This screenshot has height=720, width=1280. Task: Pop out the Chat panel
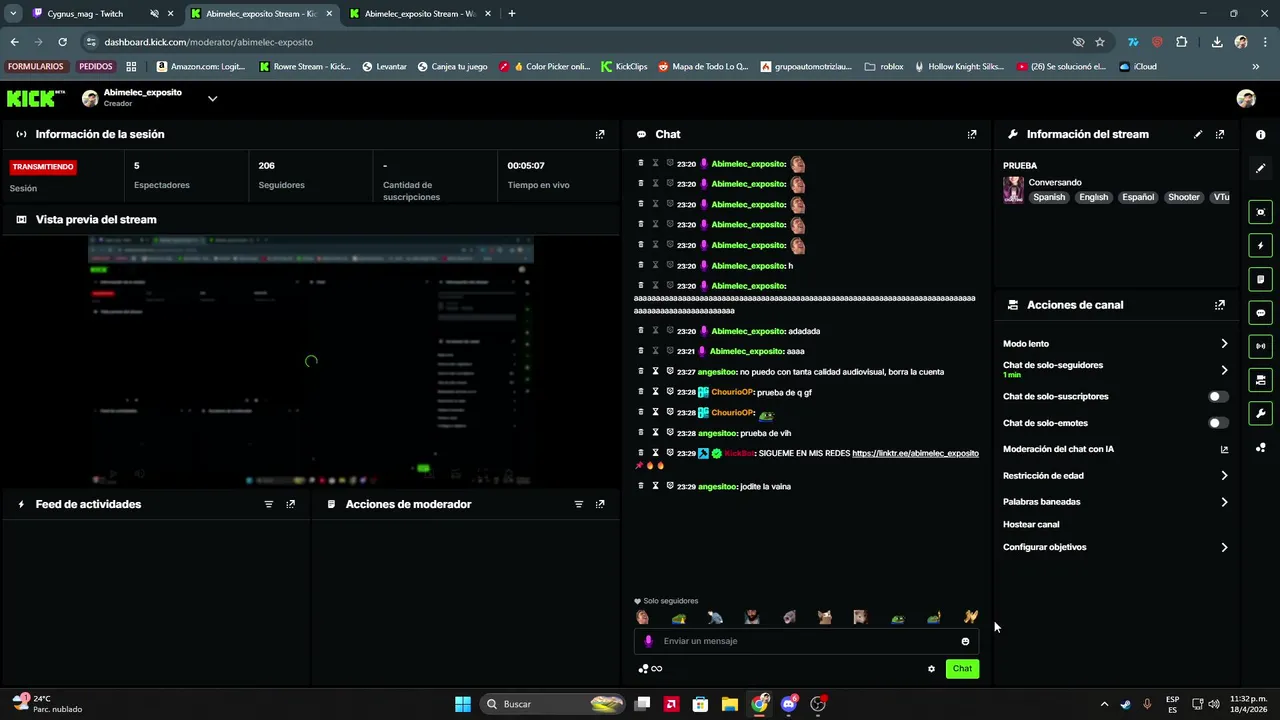tap(972, 134)
